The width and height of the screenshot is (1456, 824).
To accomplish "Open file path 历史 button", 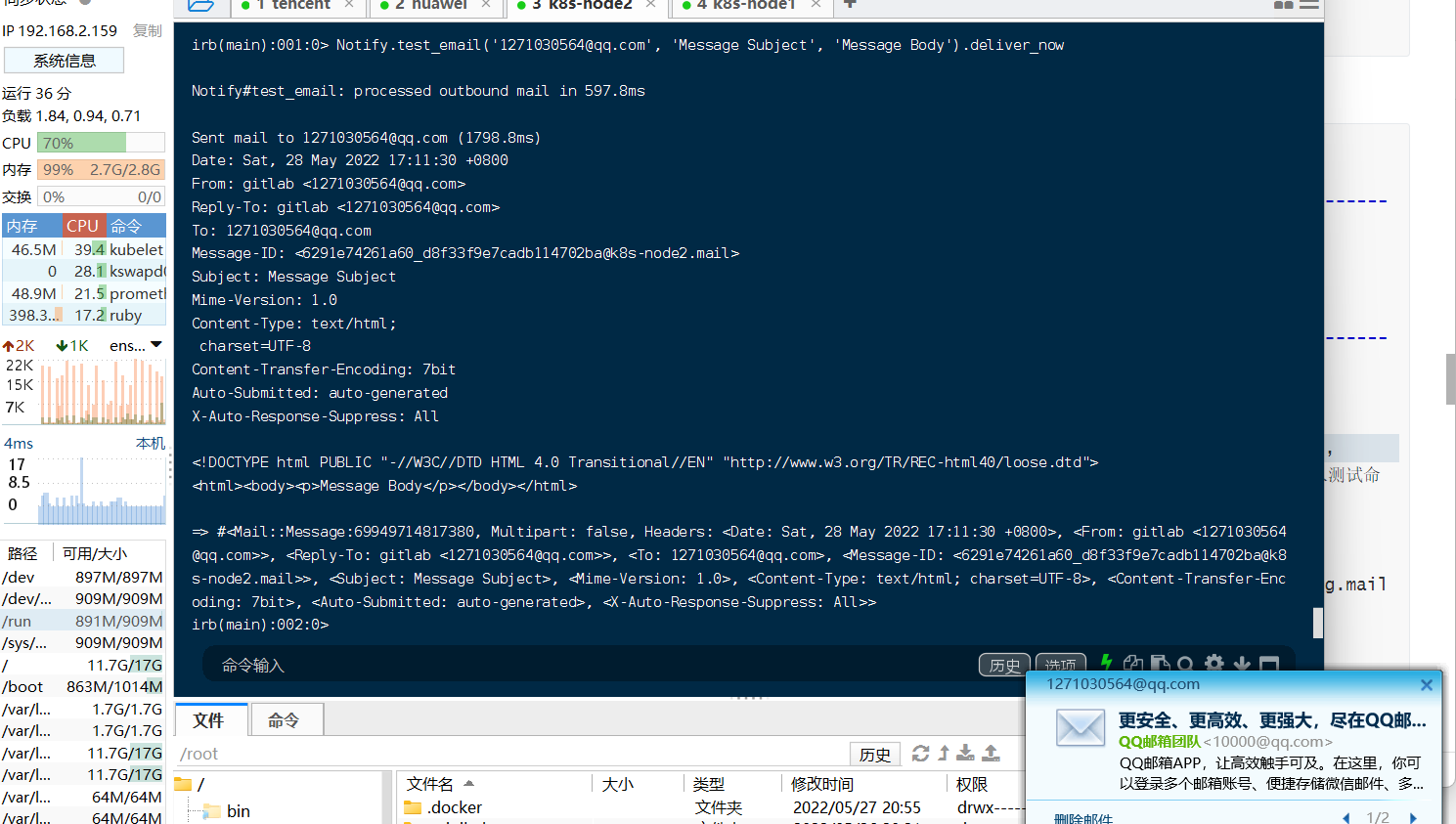I will tap(874, 755).
